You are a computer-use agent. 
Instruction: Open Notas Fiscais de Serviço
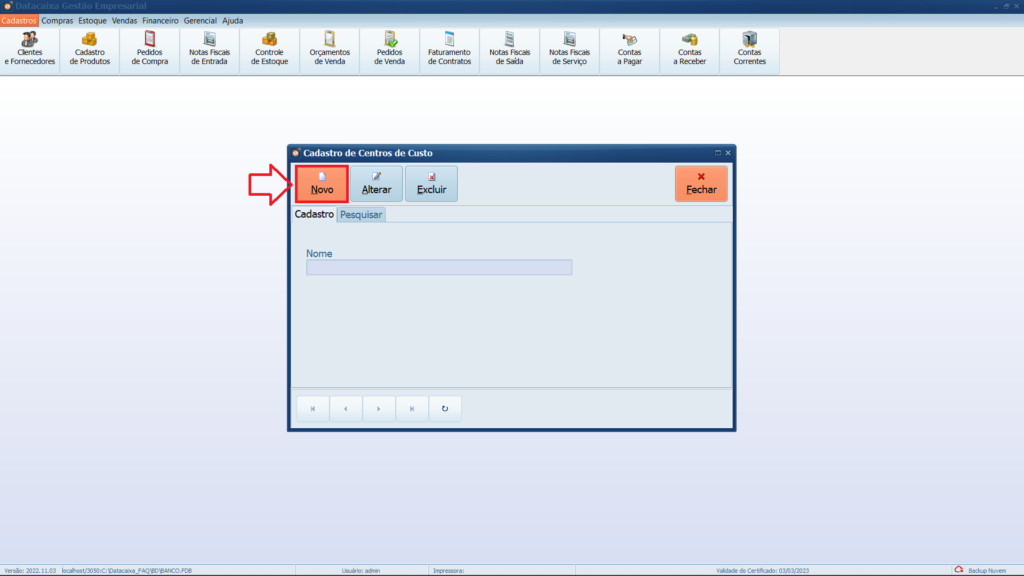(569, 50)
